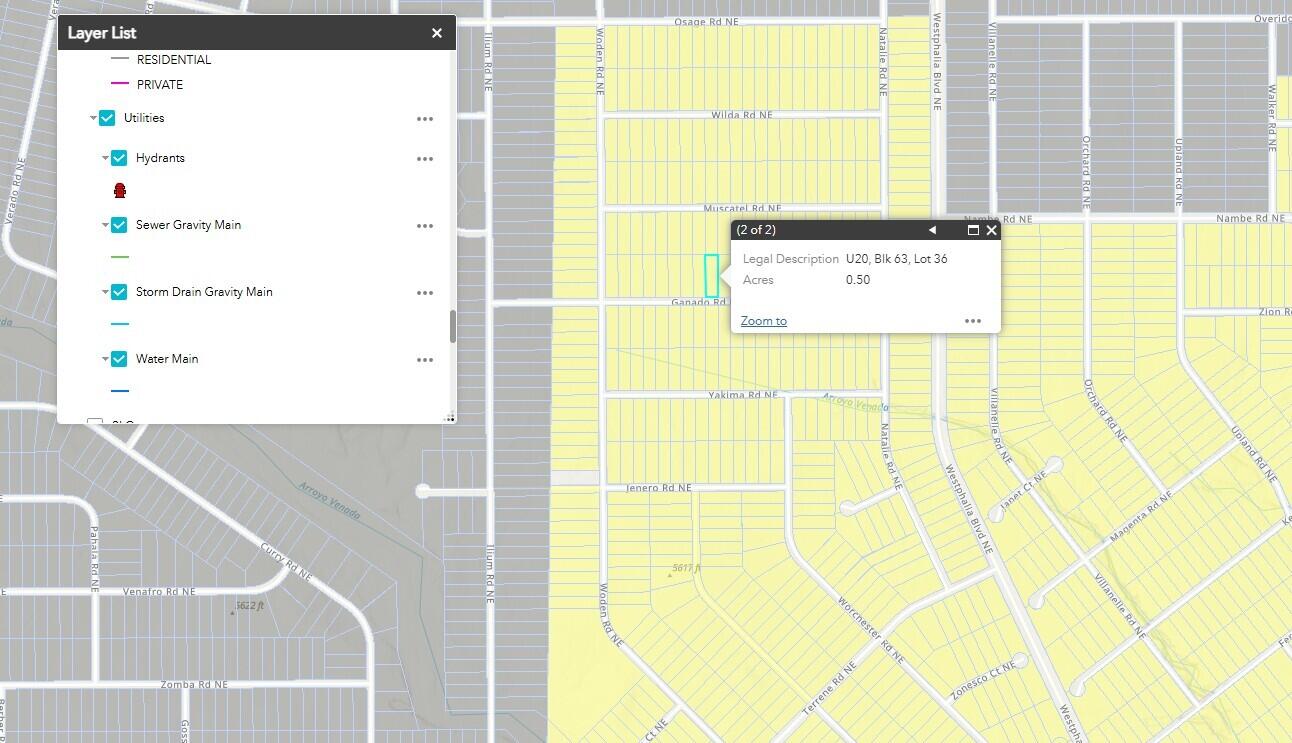Click the magenta PRIVATE road legend swatch
Image resolution: width=1292 pixels, height=743 pixels.
coord(120,84)
